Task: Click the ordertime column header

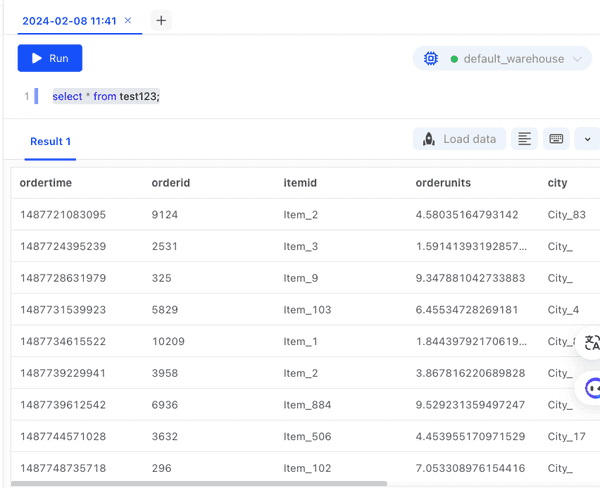Action: 46,183
